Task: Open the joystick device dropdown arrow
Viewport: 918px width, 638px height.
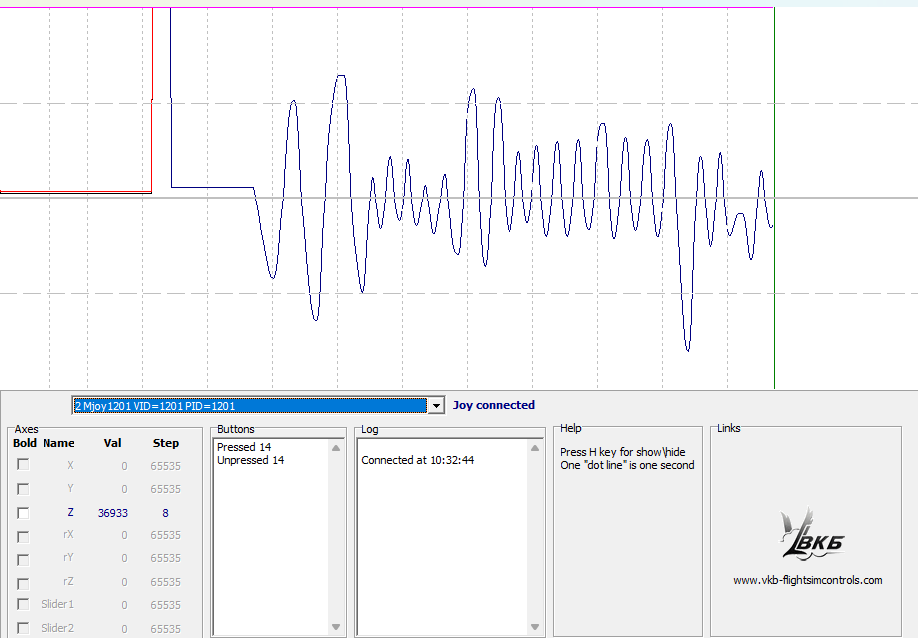Action: (436, 406)
